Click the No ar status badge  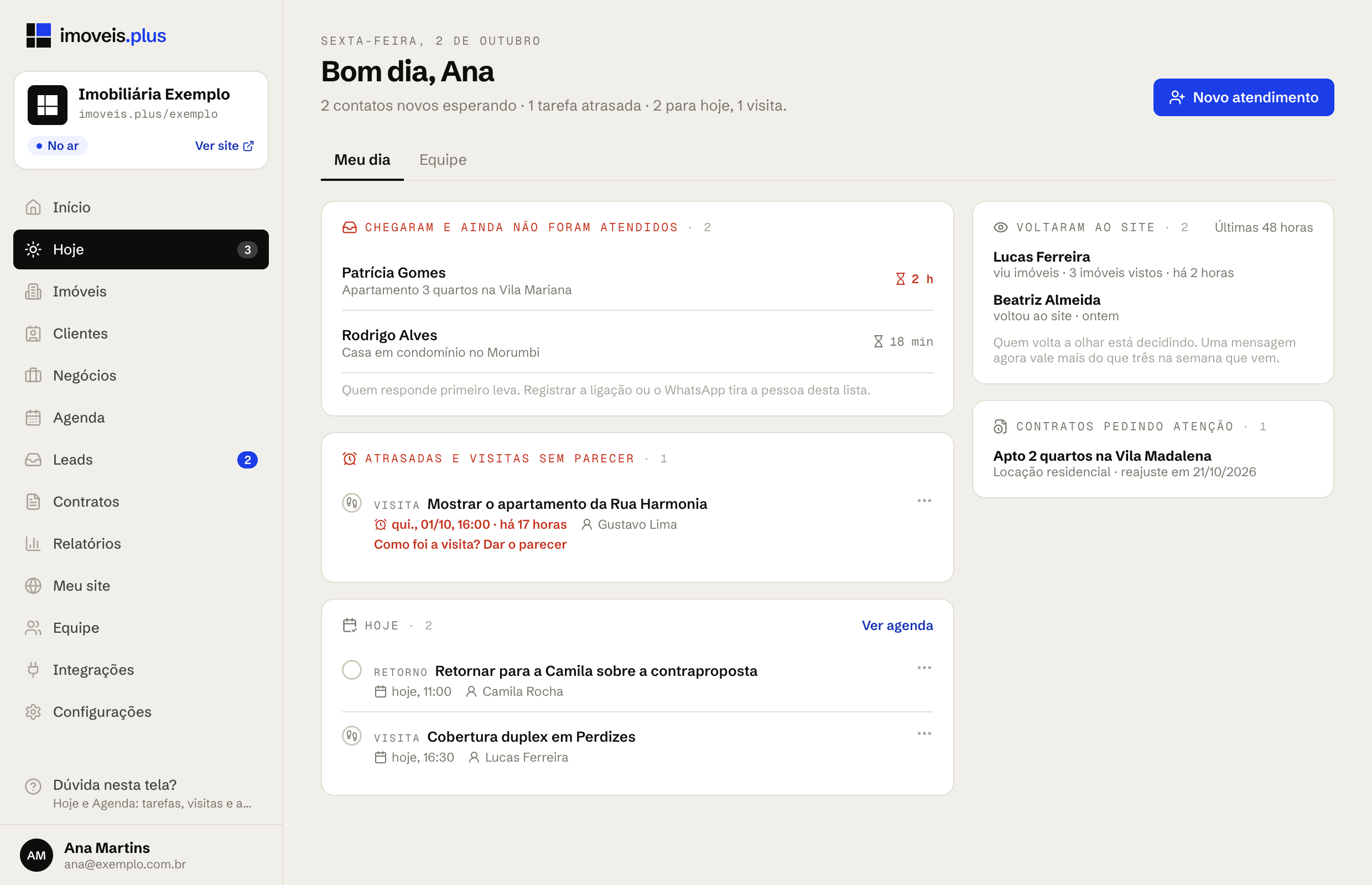pos(58,146)
